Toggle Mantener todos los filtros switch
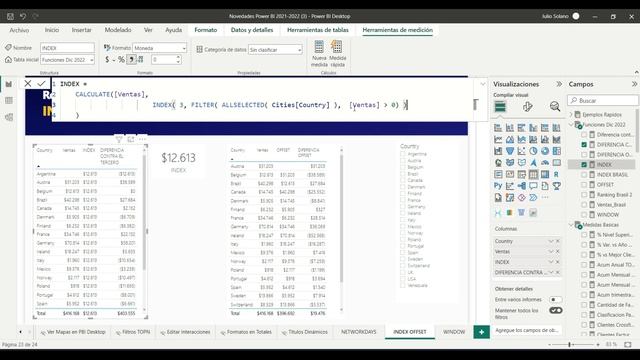 tap(556, 311)
